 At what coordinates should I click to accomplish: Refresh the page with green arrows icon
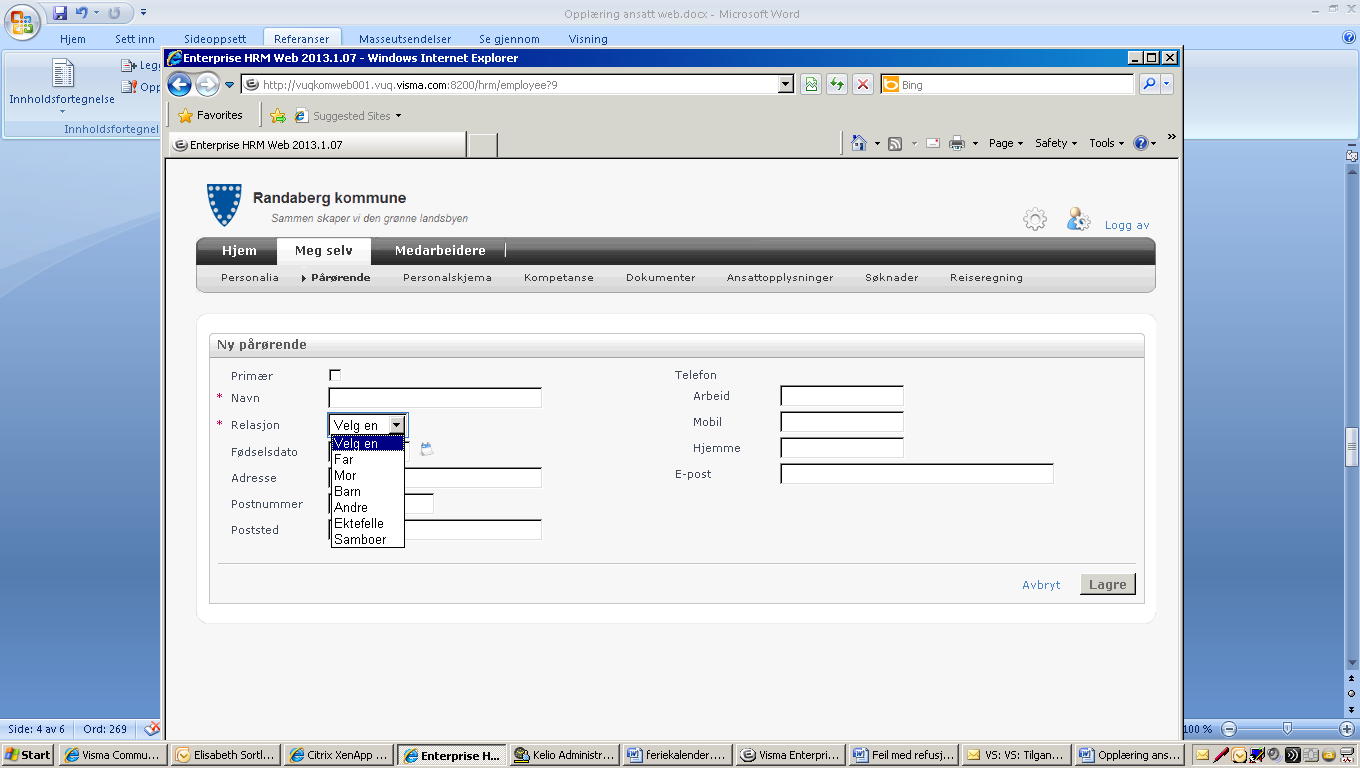(x=837, y=85)
